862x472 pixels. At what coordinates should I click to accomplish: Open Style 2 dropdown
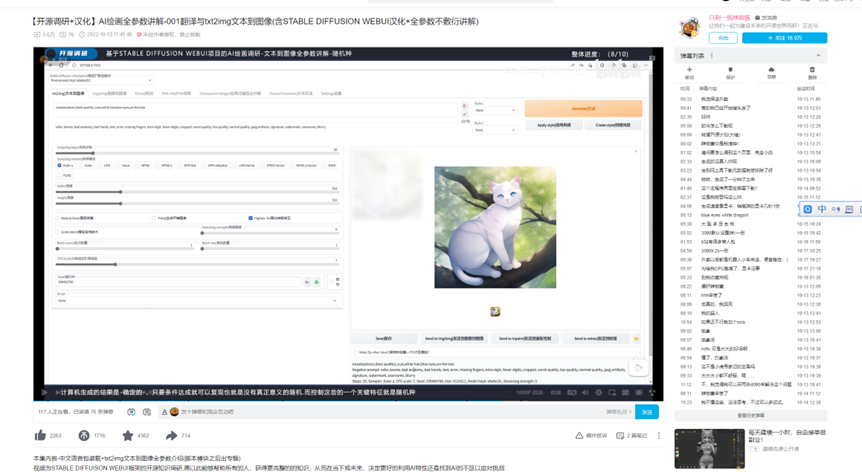pos(495,130)
